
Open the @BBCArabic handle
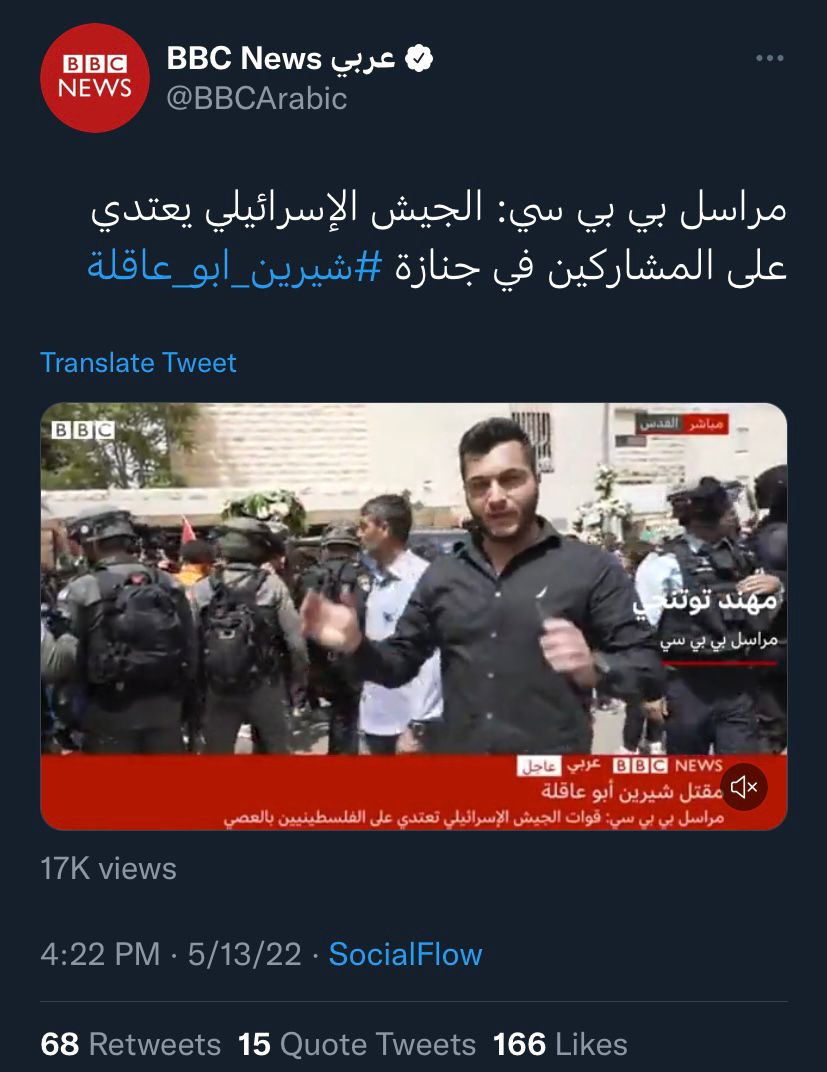click(x=256, y=98)
